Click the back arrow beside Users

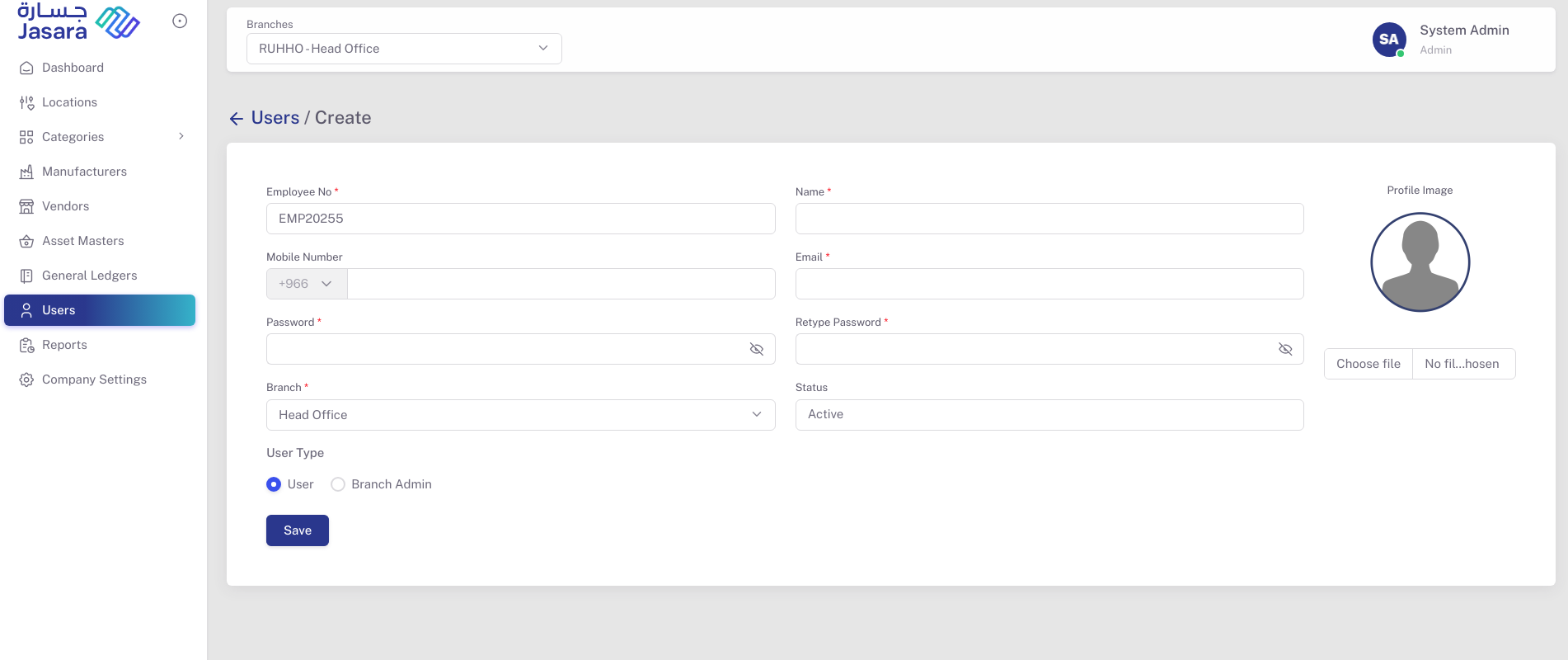(237, 119)
